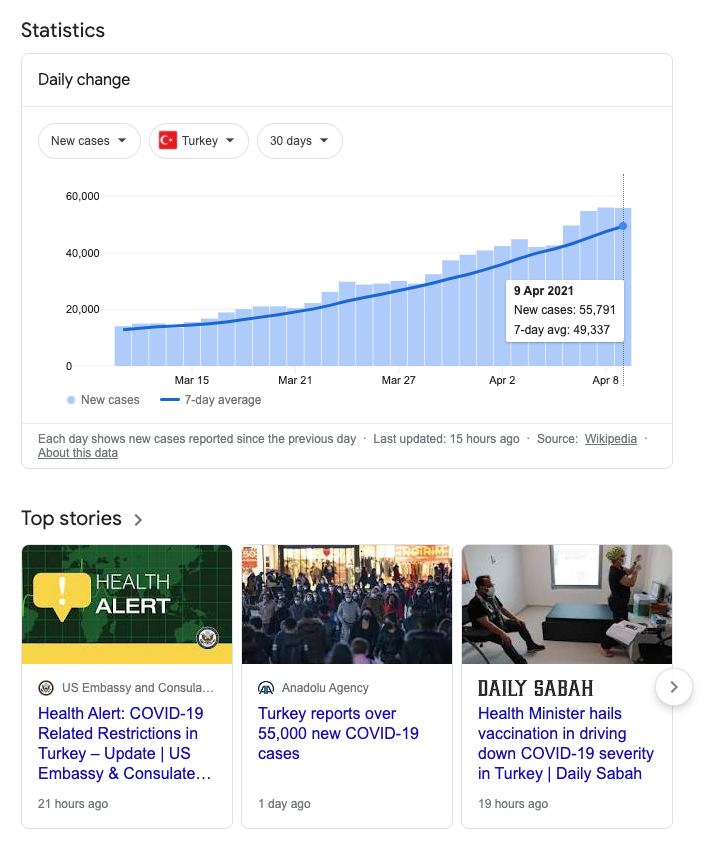Click the Daily change card title
The image size is (720, 866).
click(x=84, y=80)
